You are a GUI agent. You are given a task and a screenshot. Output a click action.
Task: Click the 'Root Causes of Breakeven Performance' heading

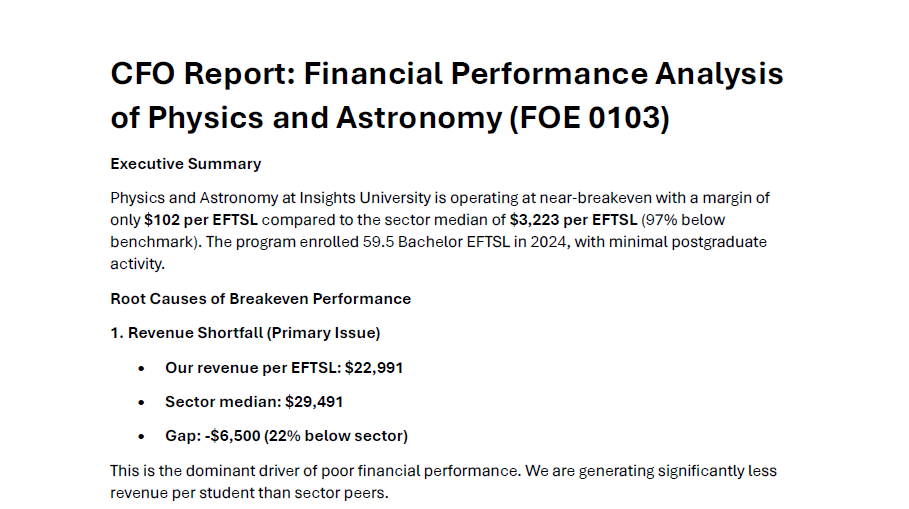pyautogui.click(x=260, y=299)
